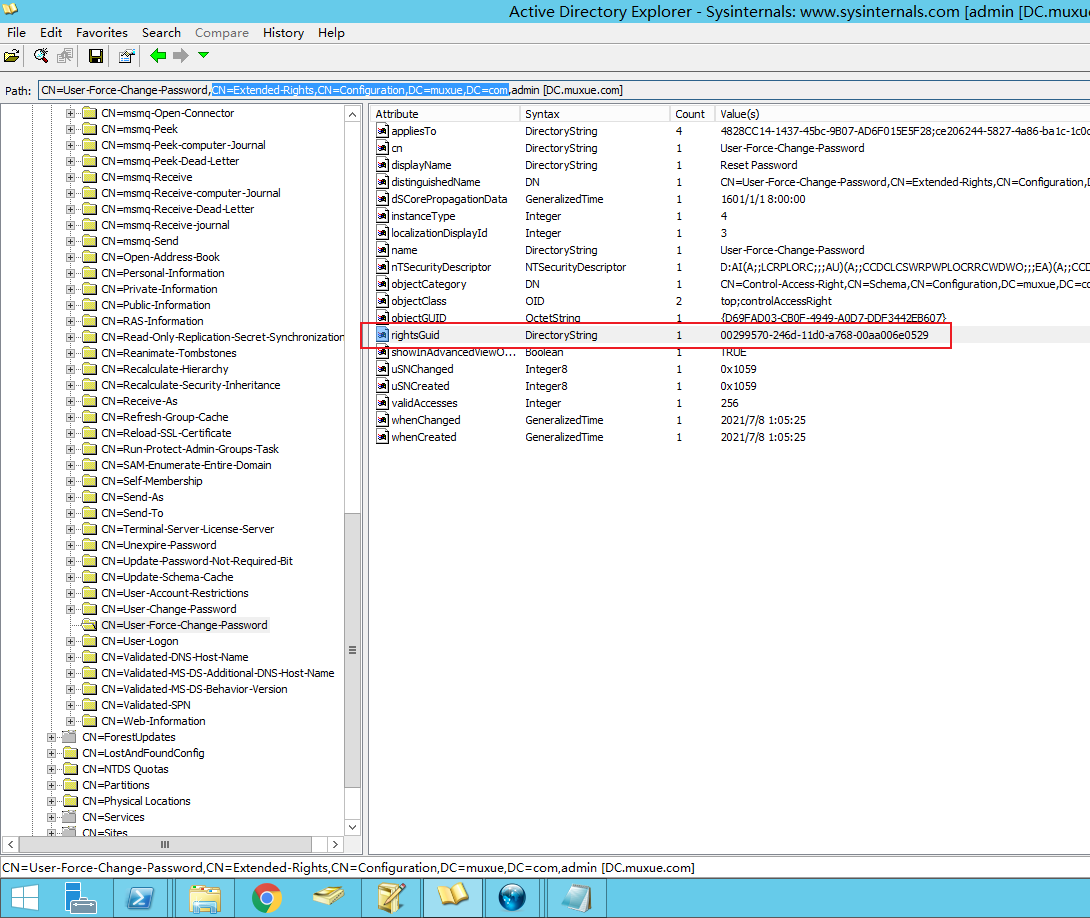Open the Windows Start button
Viewport: 1090px width, 918px height.
pyautogui.click(x=25, y=898)
